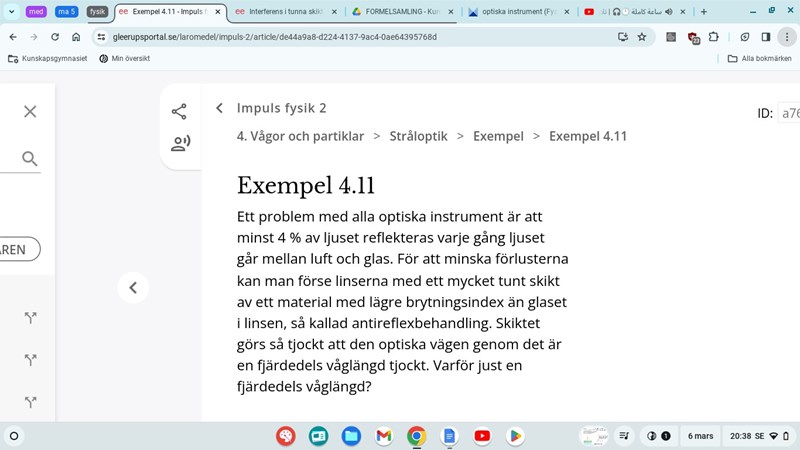Viewport: 800px width, 450px height.
Task: Click the address bar URL field
Action: tap(350, 37)
